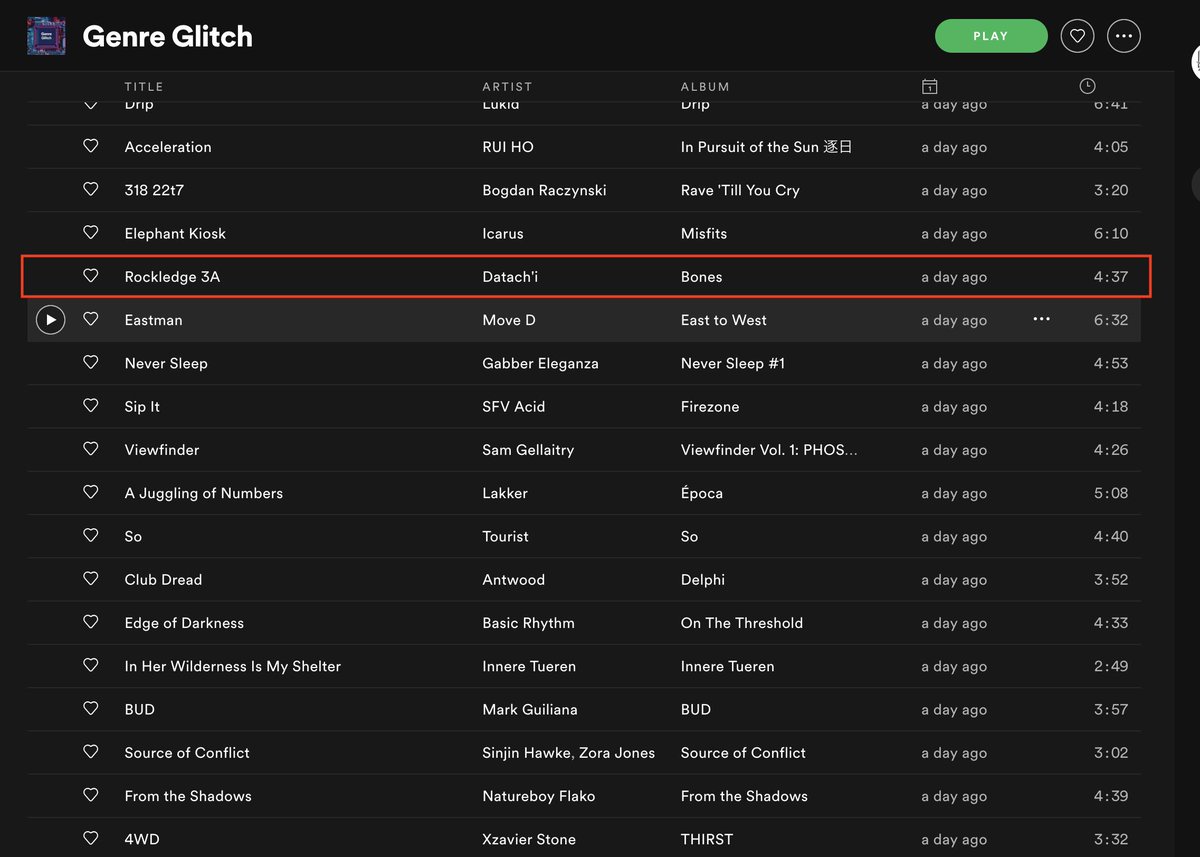Heart the track In Her Wilderness Is My Shelter
The image size is (1200, 857).
pyautogui.click(x=91, y=665)
